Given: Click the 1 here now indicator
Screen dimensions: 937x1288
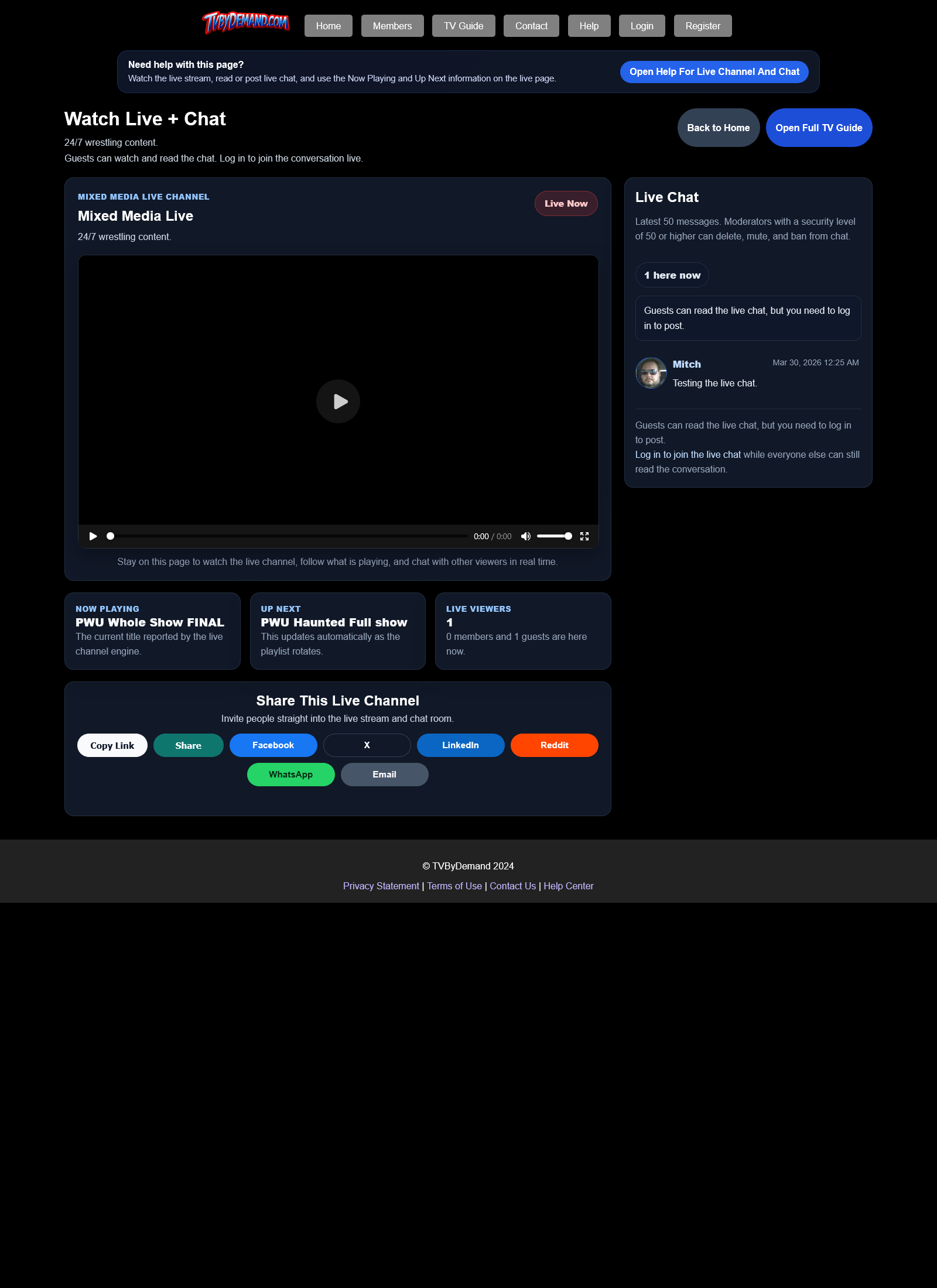Looking at the screenshot, I should [x=671, y=275].
